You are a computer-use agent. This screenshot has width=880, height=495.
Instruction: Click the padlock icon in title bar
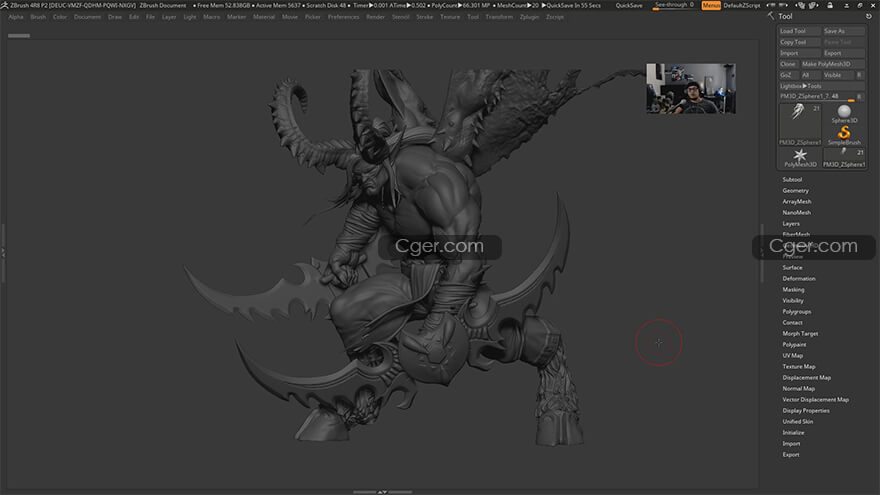(830, 5)
